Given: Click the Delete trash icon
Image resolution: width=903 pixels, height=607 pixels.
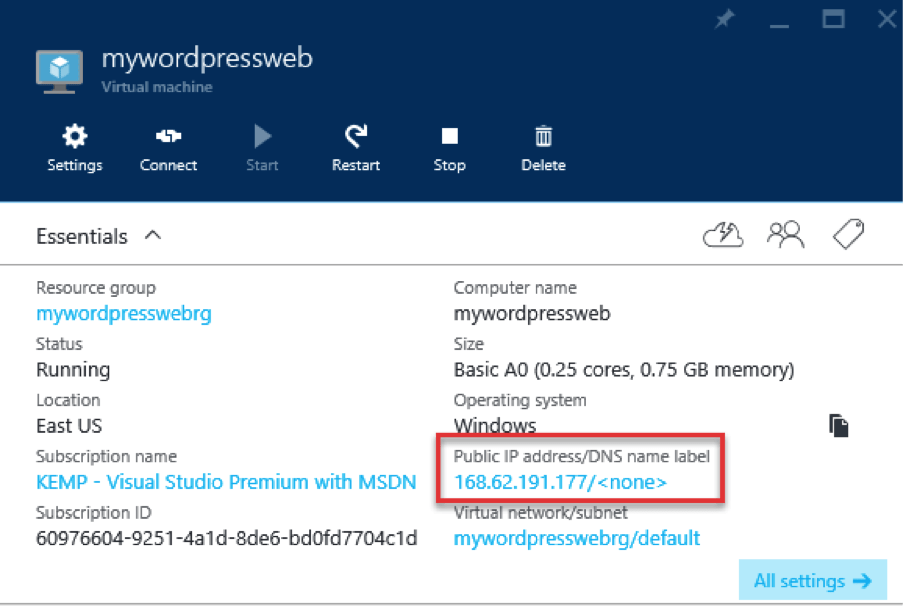Looking at the screenshot, I should point(543,137).
